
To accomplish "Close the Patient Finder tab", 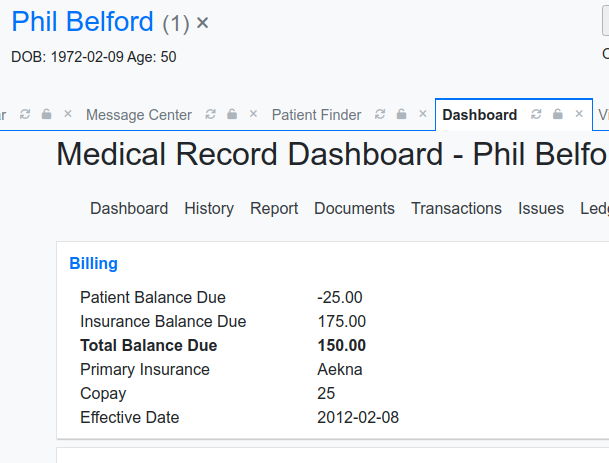I will point(423,114).
